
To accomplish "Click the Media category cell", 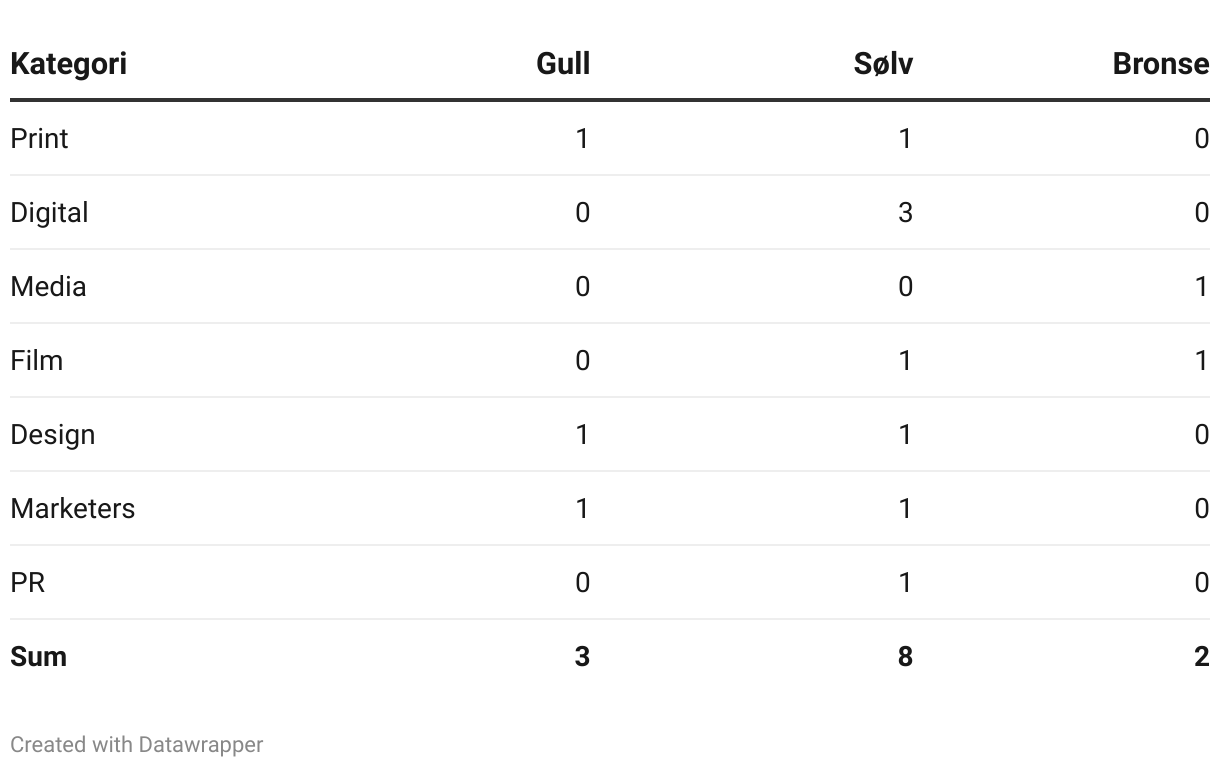I will 48,287.
